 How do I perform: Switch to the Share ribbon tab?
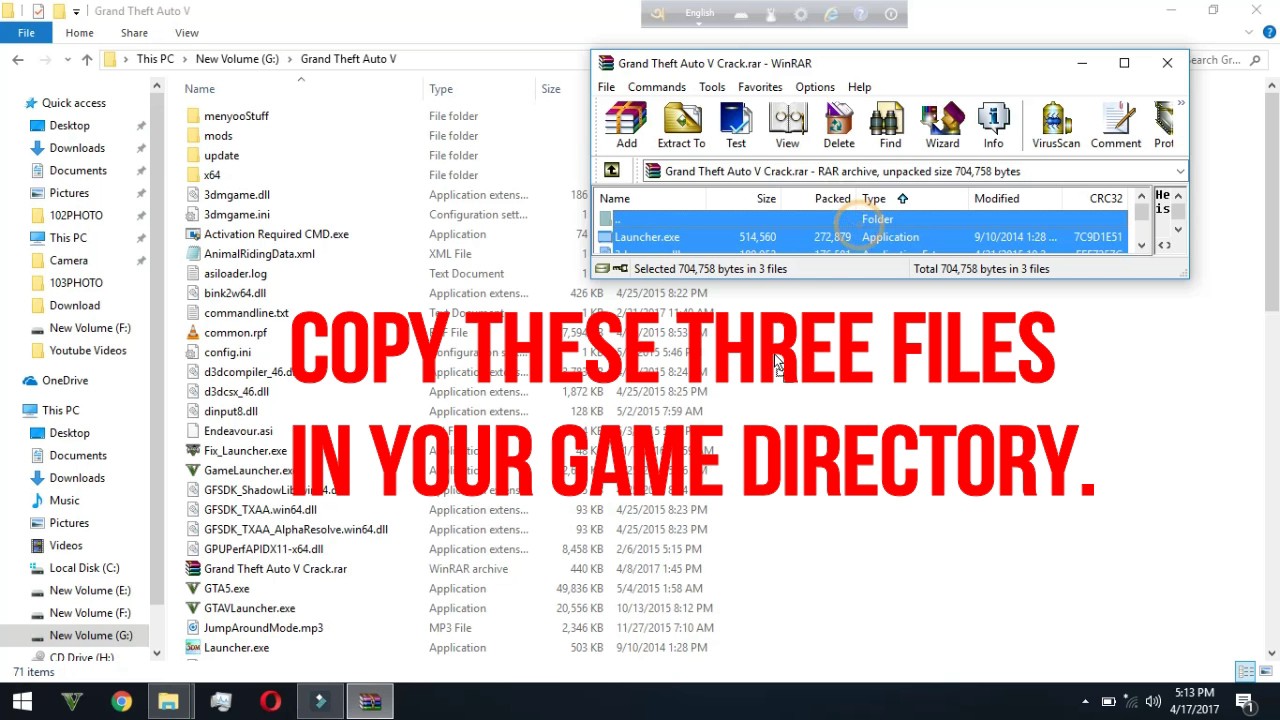pyautogui.click(x=134, y=33)
